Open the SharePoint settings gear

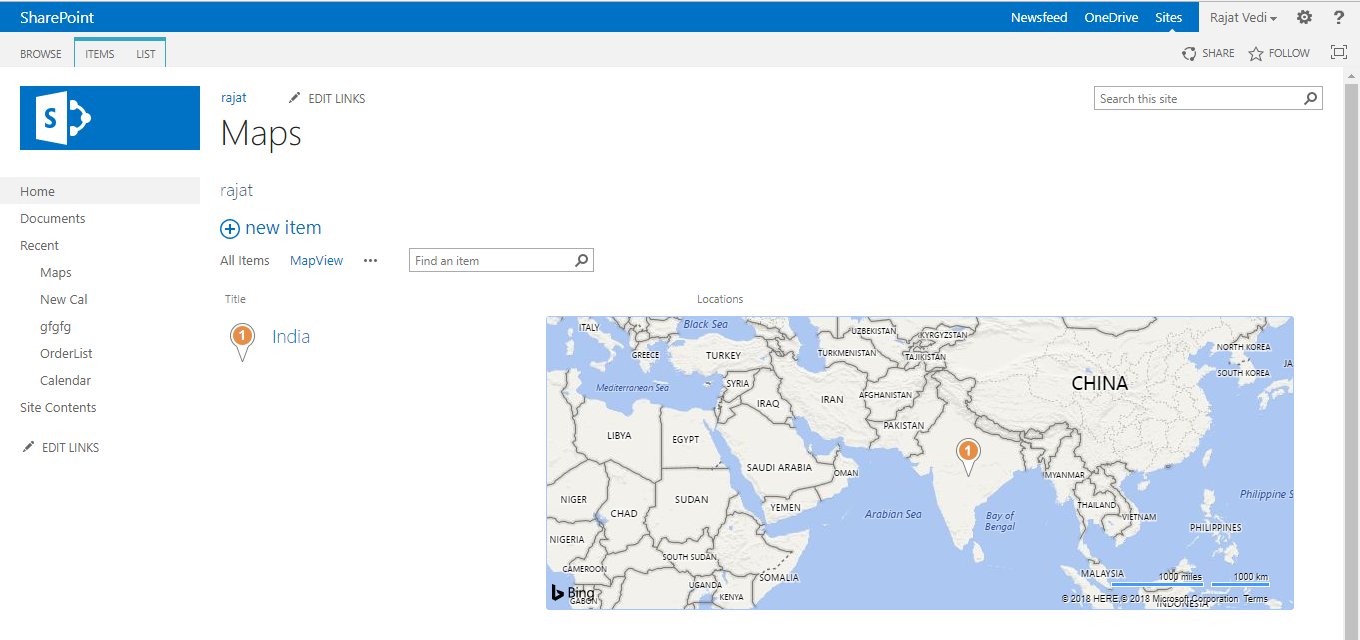1304,17
